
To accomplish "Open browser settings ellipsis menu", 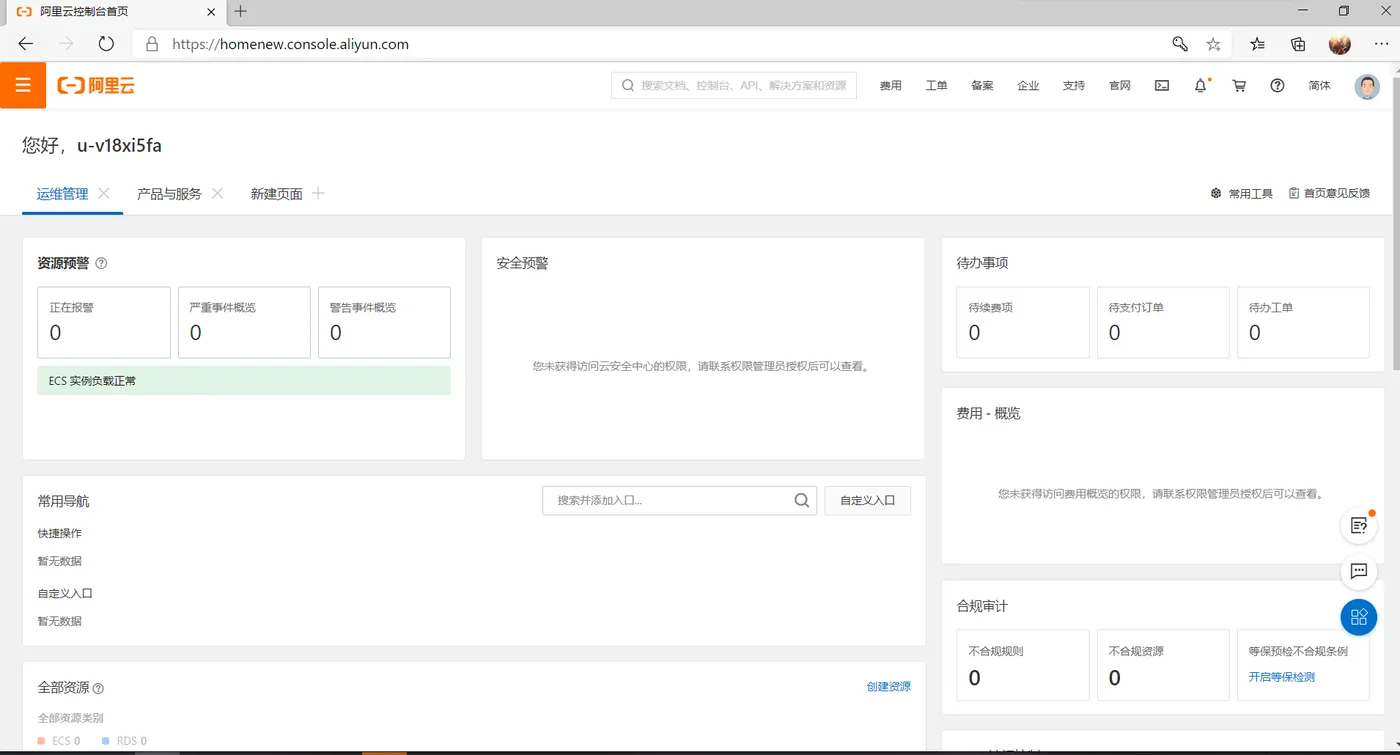I will [x=1379, y=44].
